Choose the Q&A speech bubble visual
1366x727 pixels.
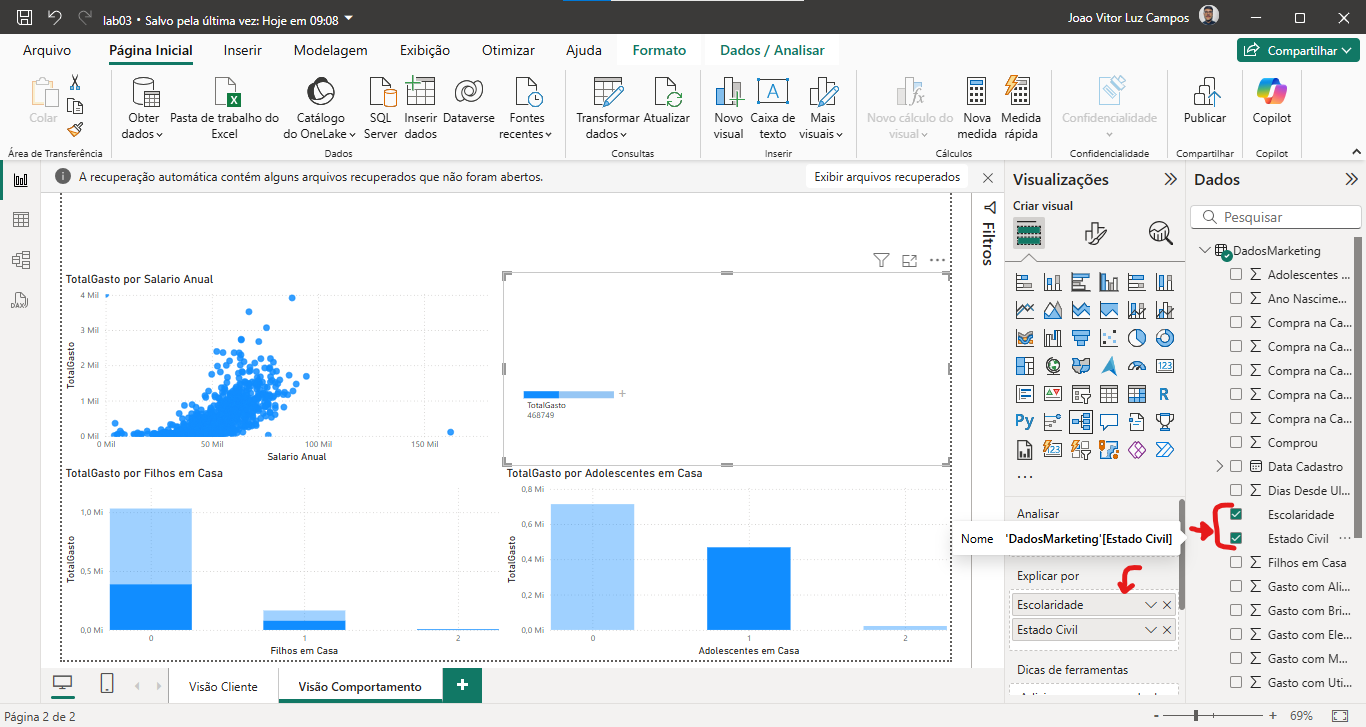click(1108, 422)
